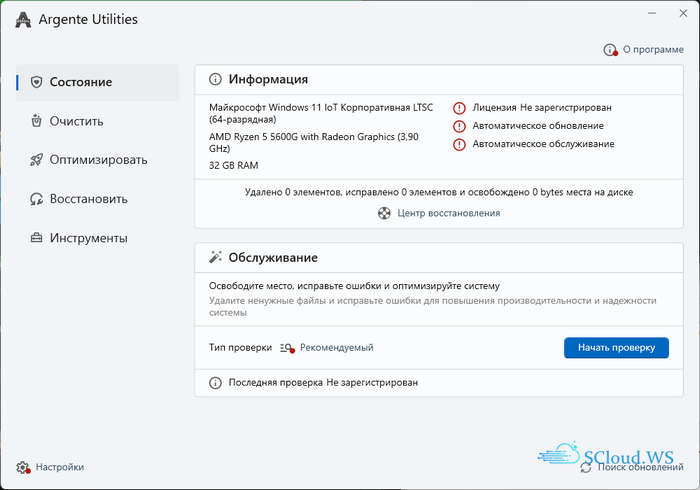Click the 32 GB RAM text
Screen dimensions: 700x490
coord(233,166)
